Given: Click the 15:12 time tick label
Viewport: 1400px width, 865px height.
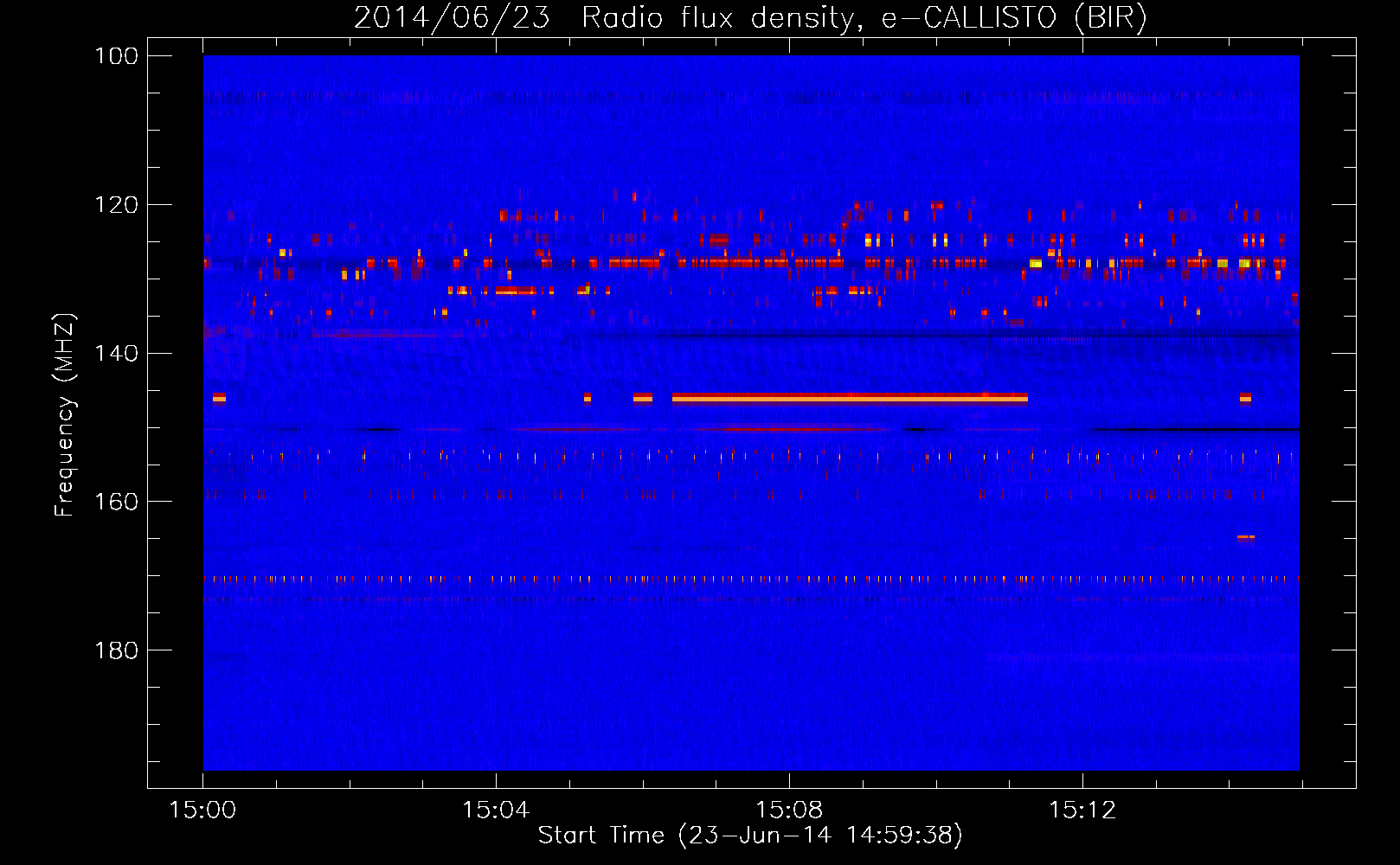Looking at the screenshot, I should [x=1082, y=811].
